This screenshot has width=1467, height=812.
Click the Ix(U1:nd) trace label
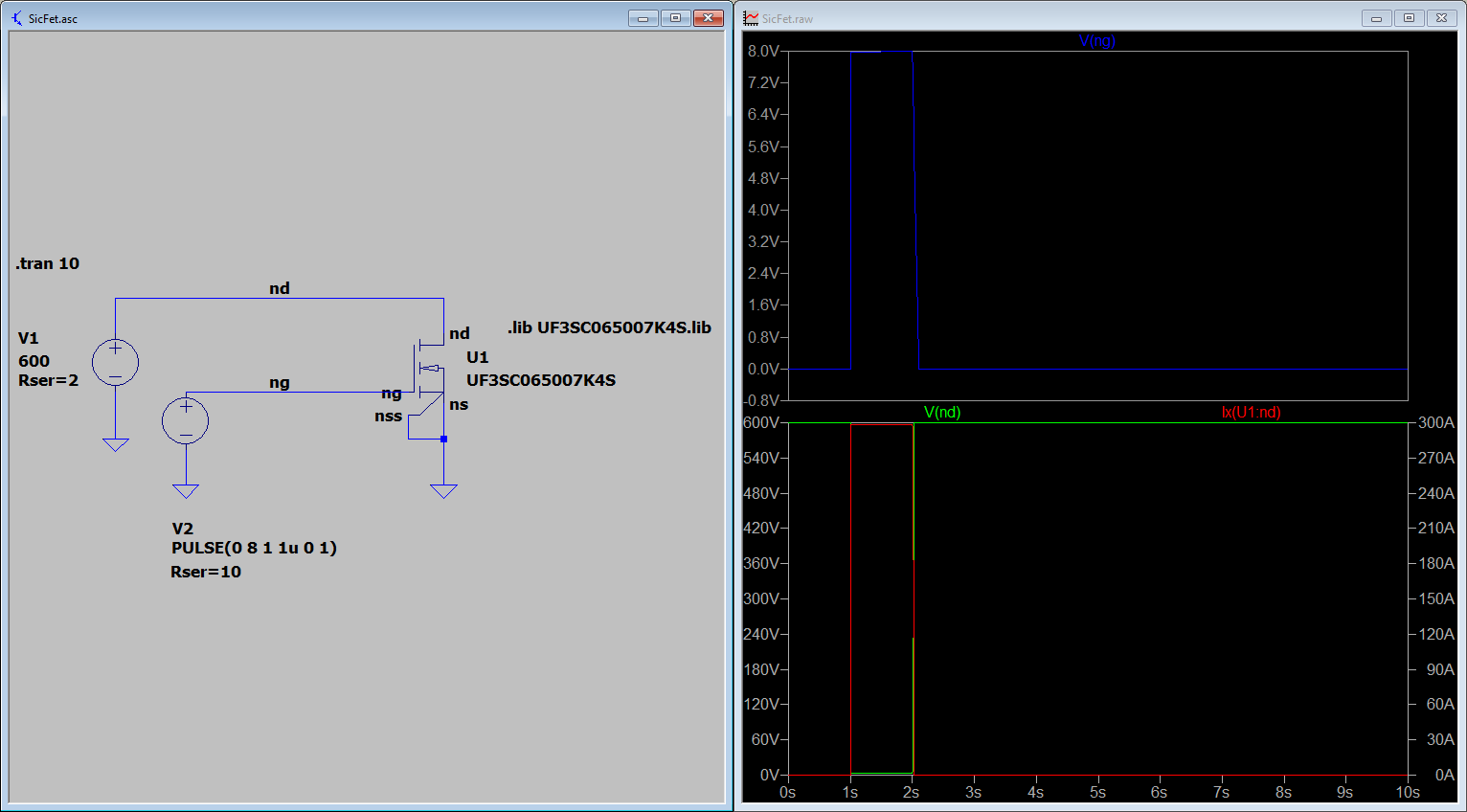click(x=1252, y=412)
